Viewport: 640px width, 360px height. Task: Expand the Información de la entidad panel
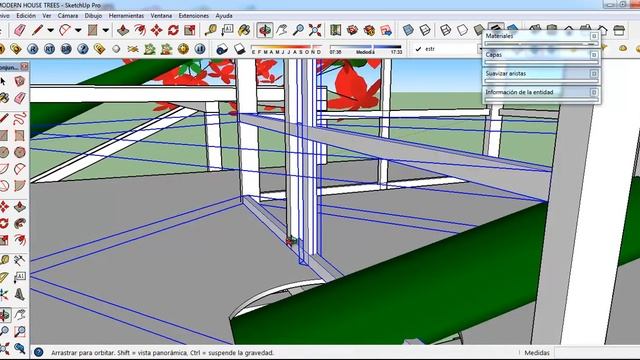[594, 92]
